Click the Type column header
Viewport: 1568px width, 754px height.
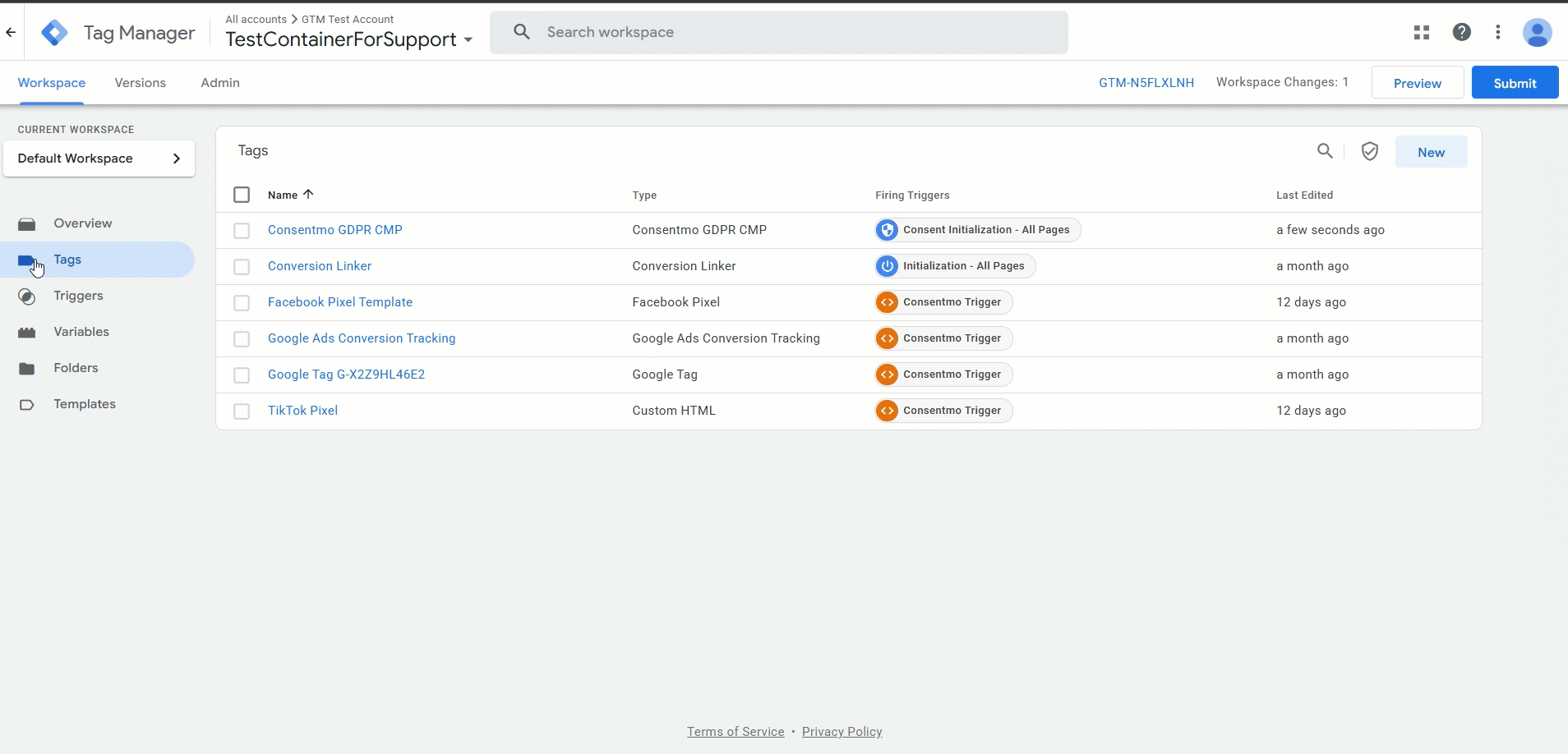pyautogui.click(x=644, y=195)
